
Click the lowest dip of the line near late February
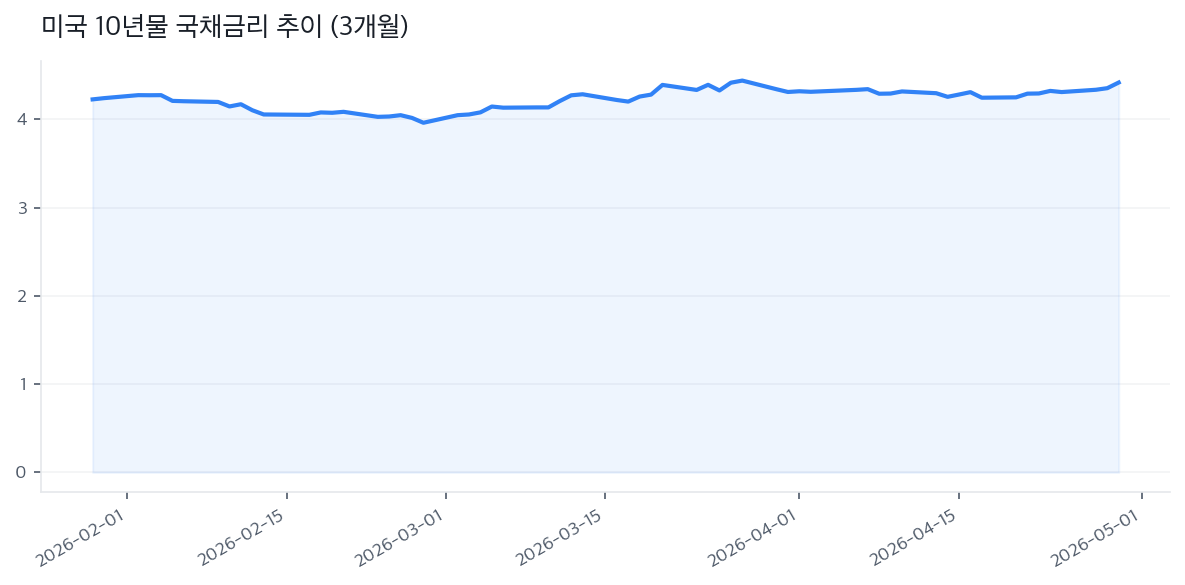[x=423, y=122]
